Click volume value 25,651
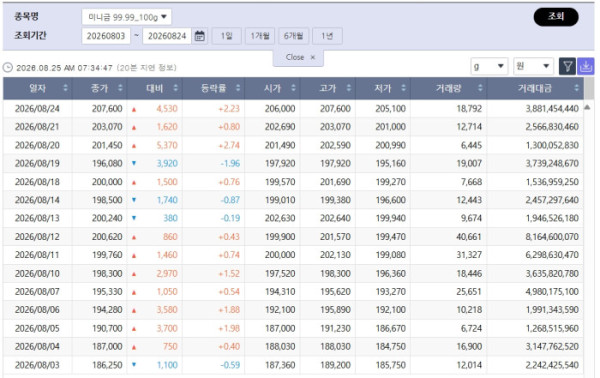 point(469,292)
